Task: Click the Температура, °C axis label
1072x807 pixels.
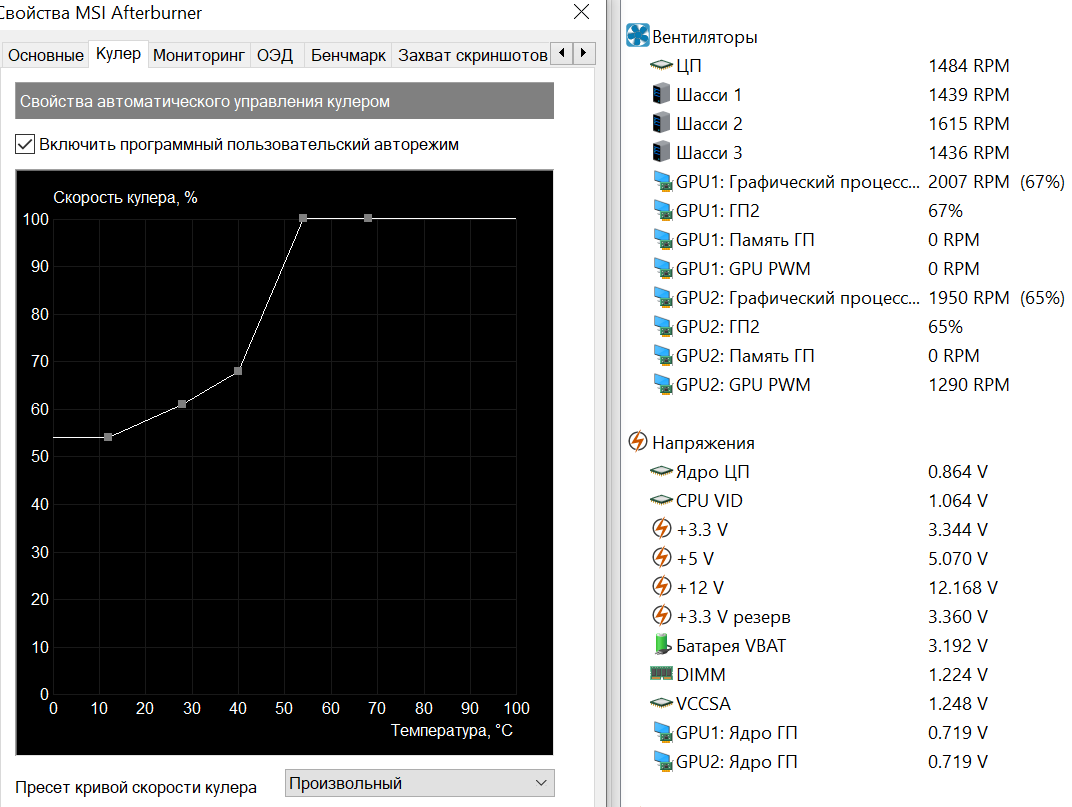Action: (452, 730)
